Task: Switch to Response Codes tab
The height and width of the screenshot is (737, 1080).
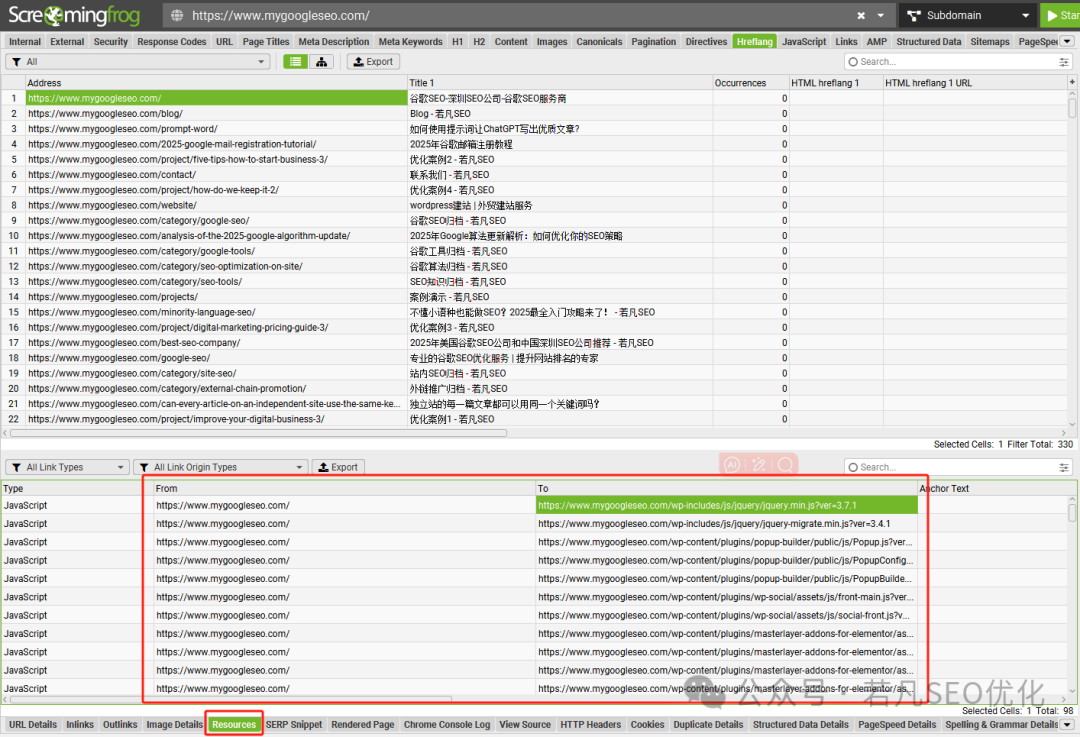Action: click(x=172, y=41)
